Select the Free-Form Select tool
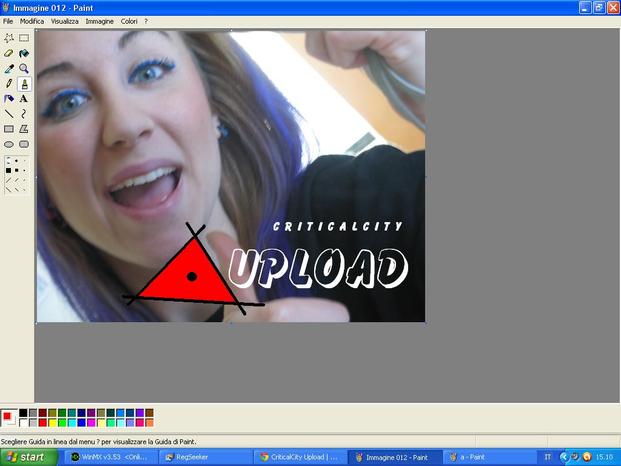Viewport: 621px width, 466px height. click(x=9, y=38)
